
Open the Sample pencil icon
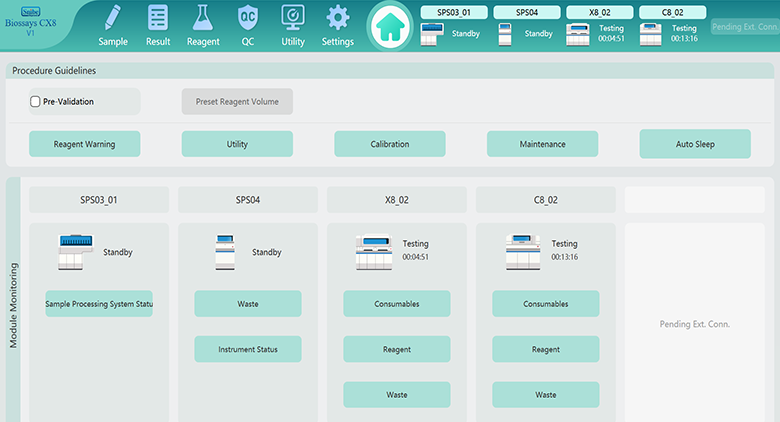tap(112, 19)
